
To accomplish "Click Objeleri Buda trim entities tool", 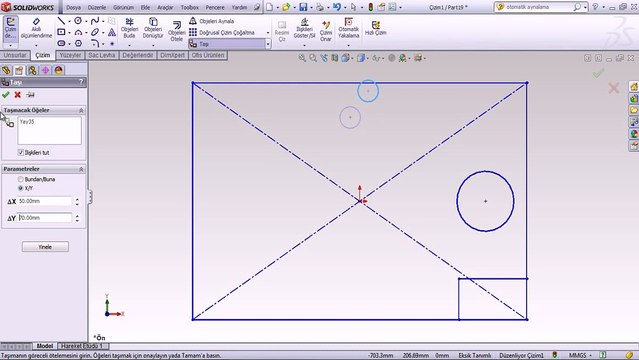I will coord(129,28).
